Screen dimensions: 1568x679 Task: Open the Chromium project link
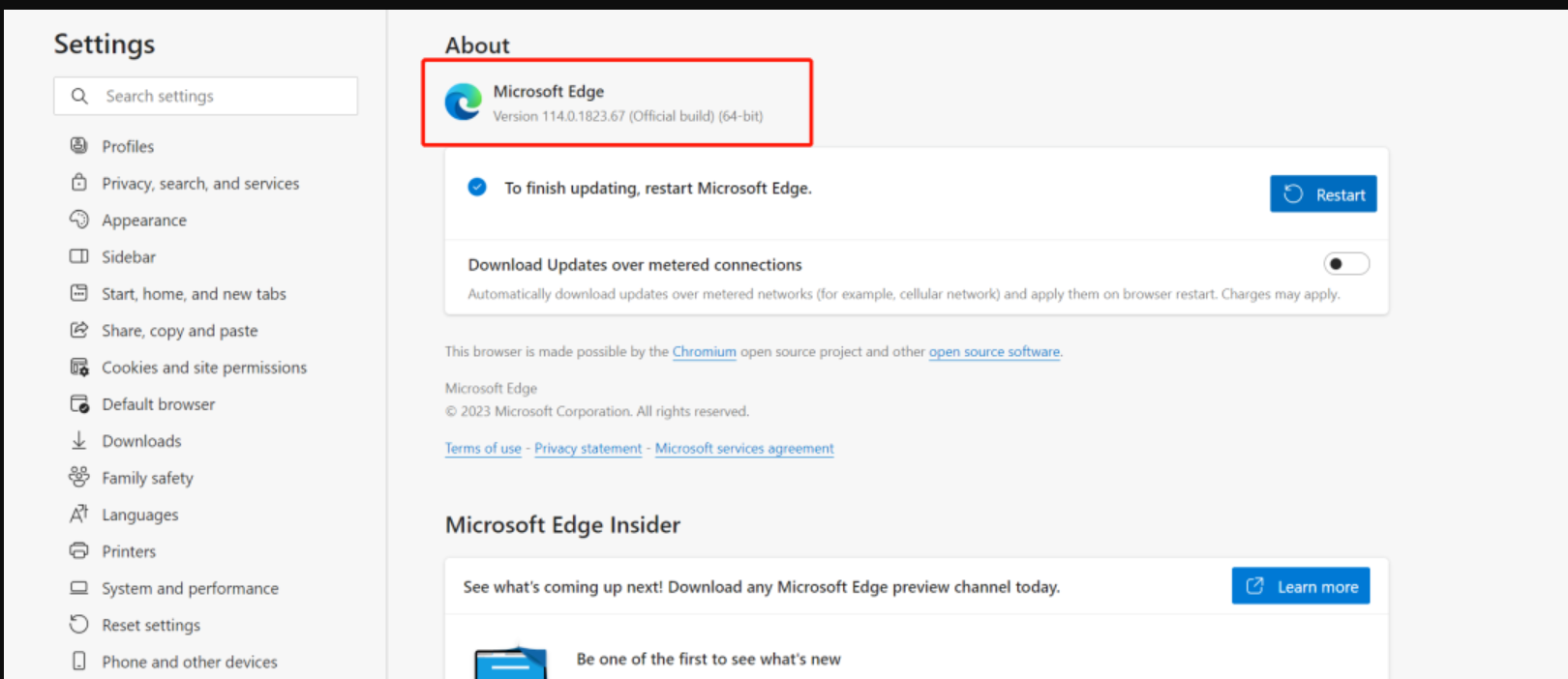(x=705, y=351)
